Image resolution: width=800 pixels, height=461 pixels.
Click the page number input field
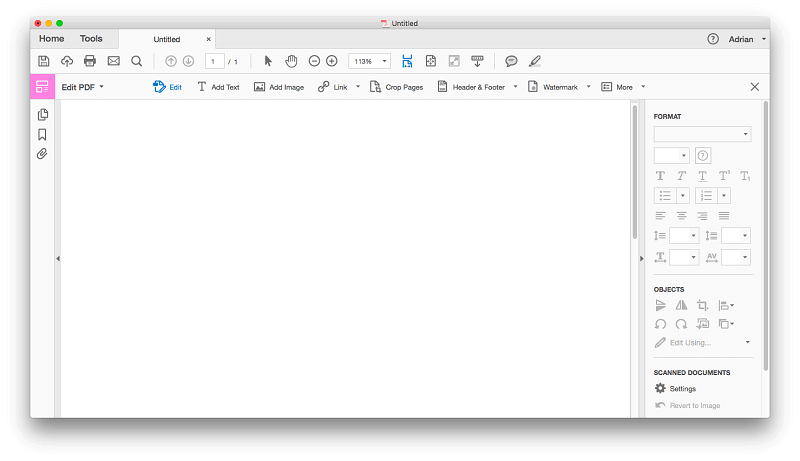coord(214,61)
